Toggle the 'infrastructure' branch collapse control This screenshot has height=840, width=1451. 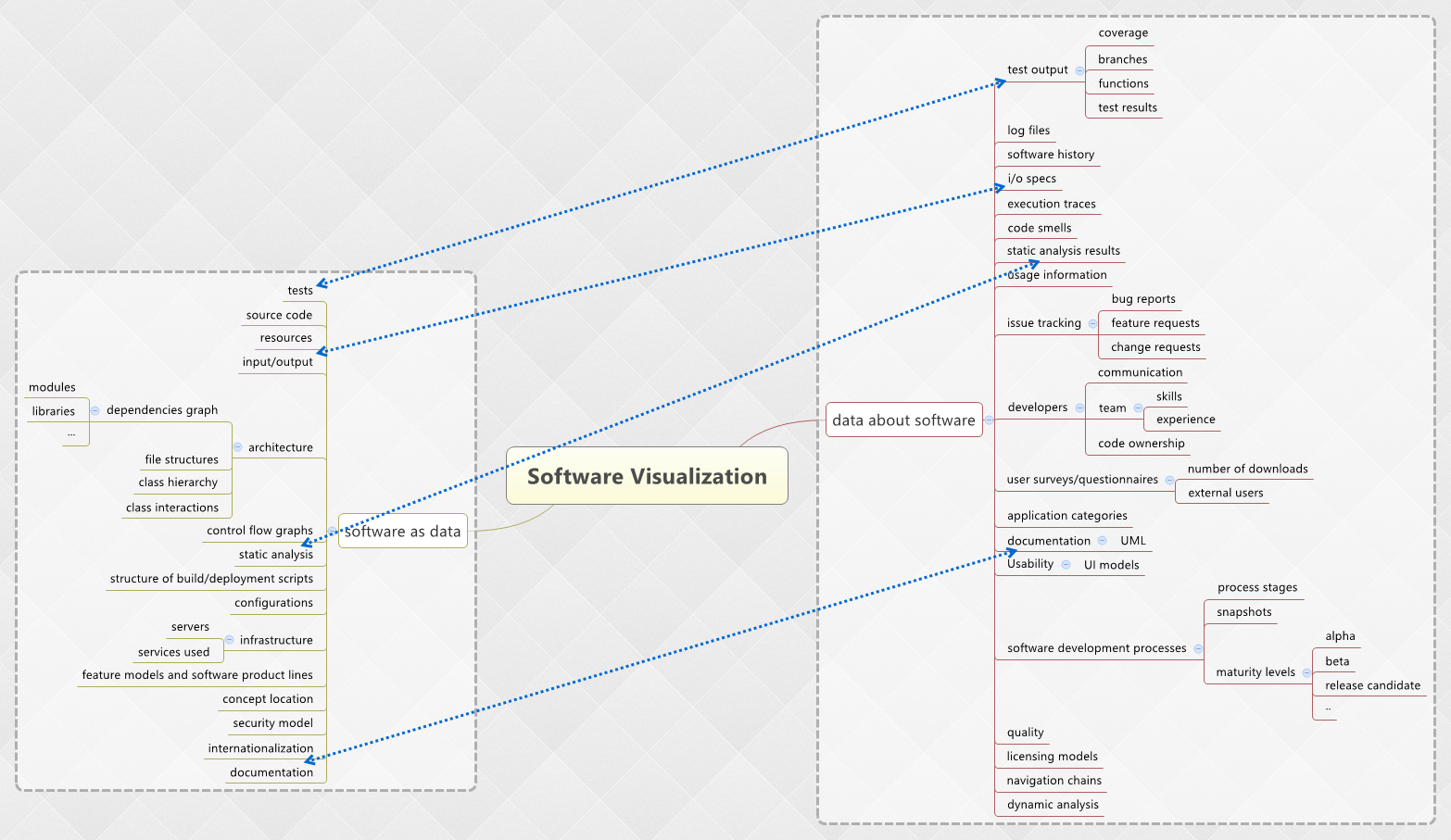click(229, 639)
